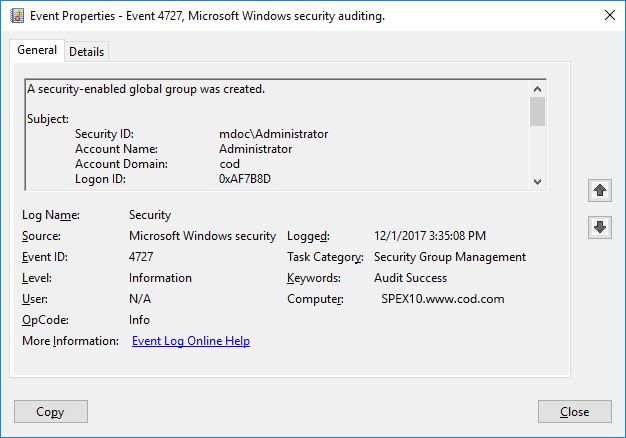Click the Computer value SPEX10.www.cod.com

pos(443,299)
